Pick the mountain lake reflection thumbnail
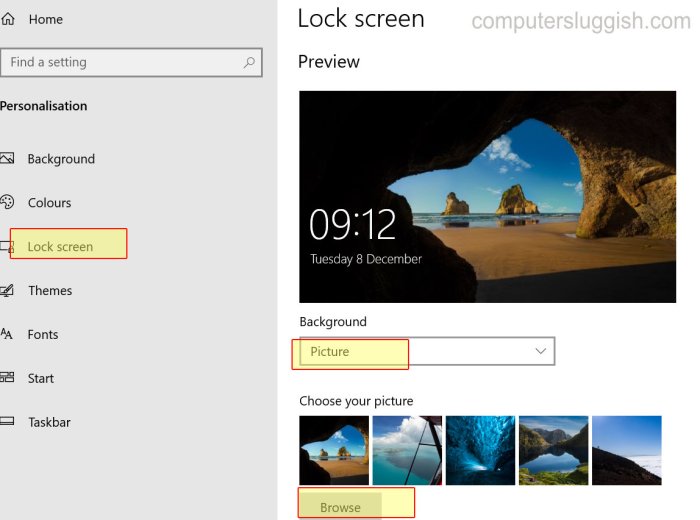The image size is (700, 520). (554, 450)
